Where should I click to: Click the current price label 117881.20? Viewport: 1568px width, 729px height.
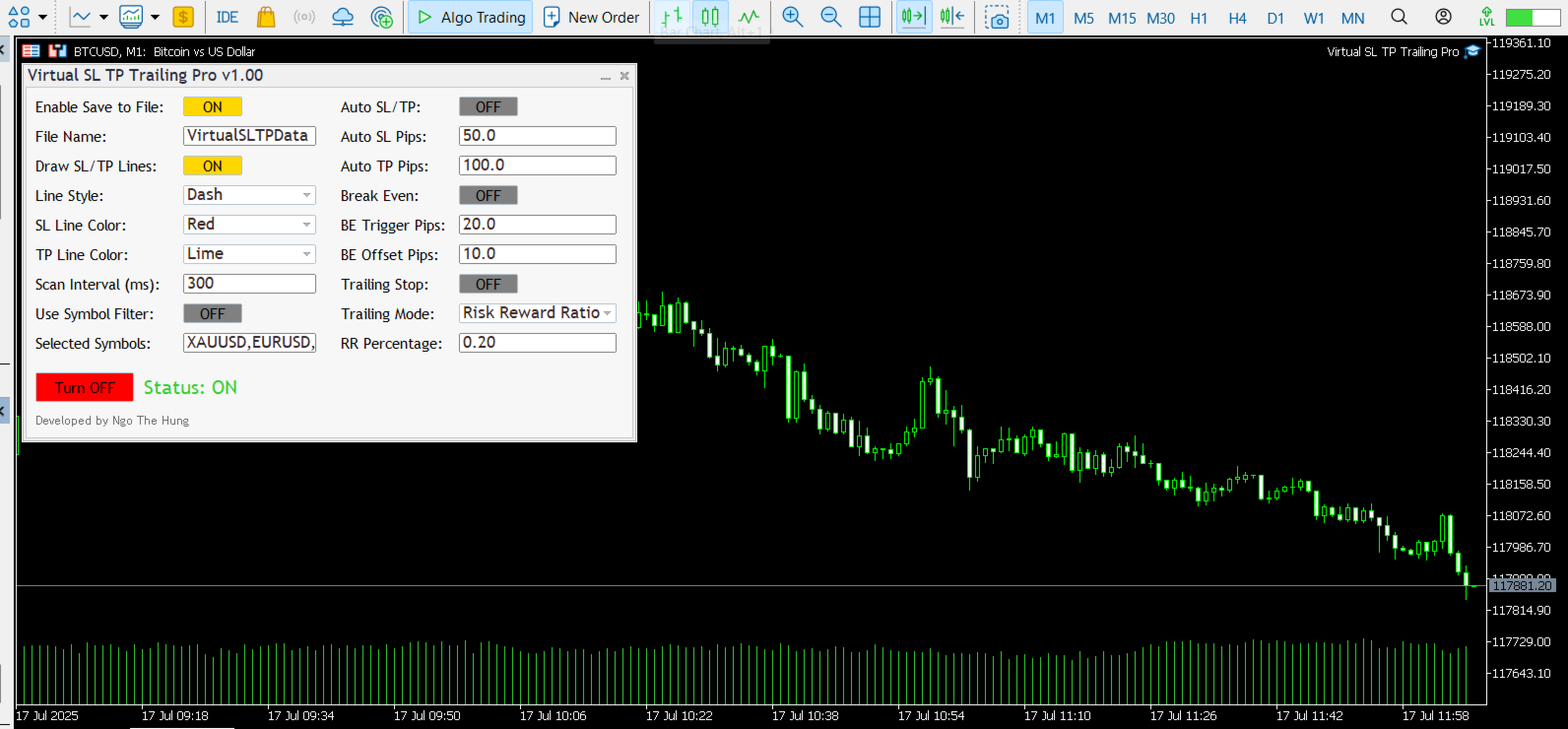tap(1523, 585)
